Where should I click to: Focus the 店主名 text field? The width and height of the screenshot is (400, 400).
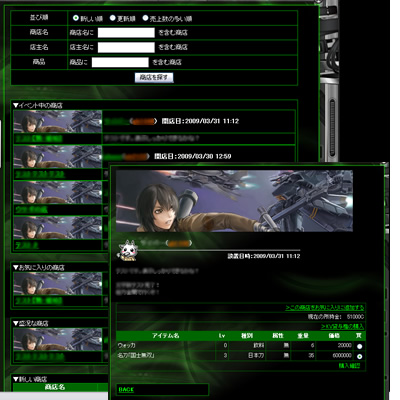[126, 47]
